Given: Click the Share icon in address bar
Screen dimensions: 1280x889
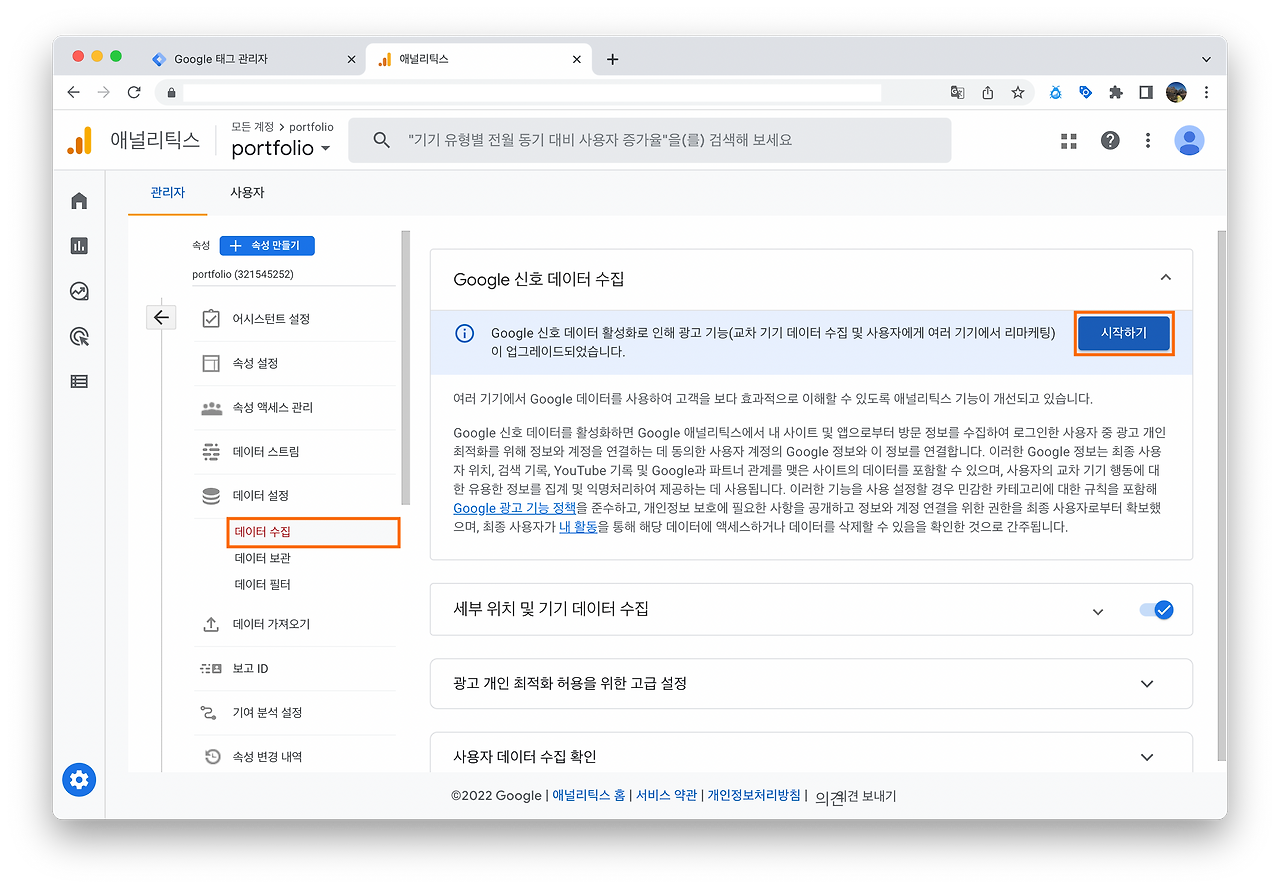Looking at the screenshot, I should click(x=988, y=92).
